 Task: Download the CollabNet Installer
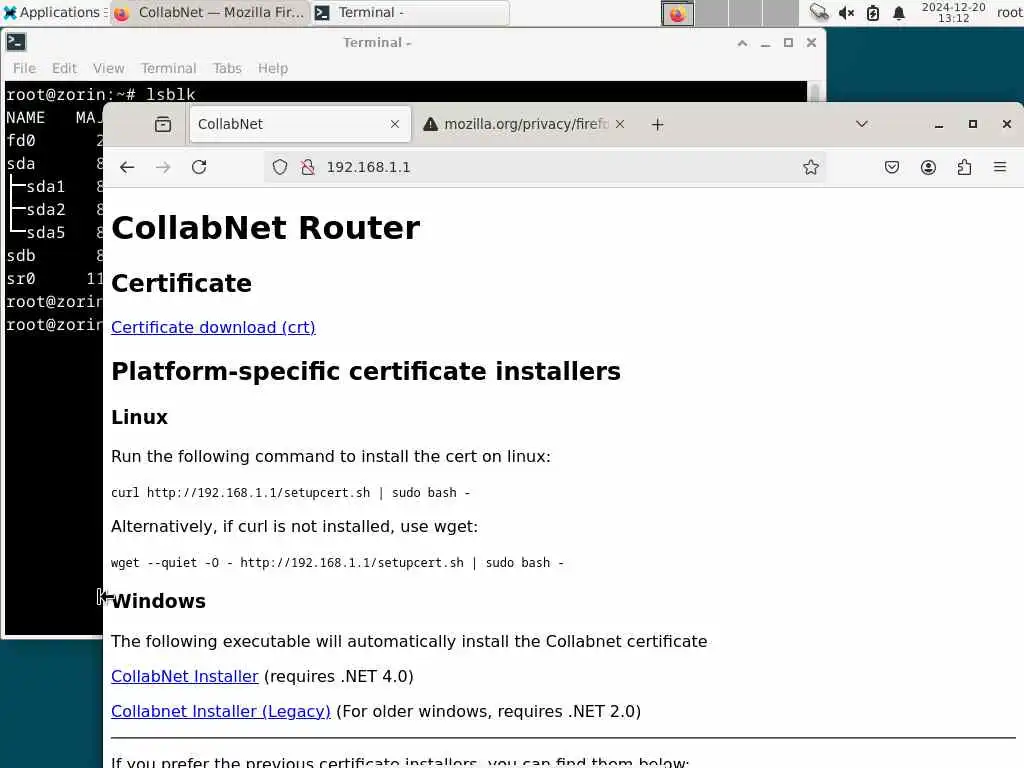point(185,676)
